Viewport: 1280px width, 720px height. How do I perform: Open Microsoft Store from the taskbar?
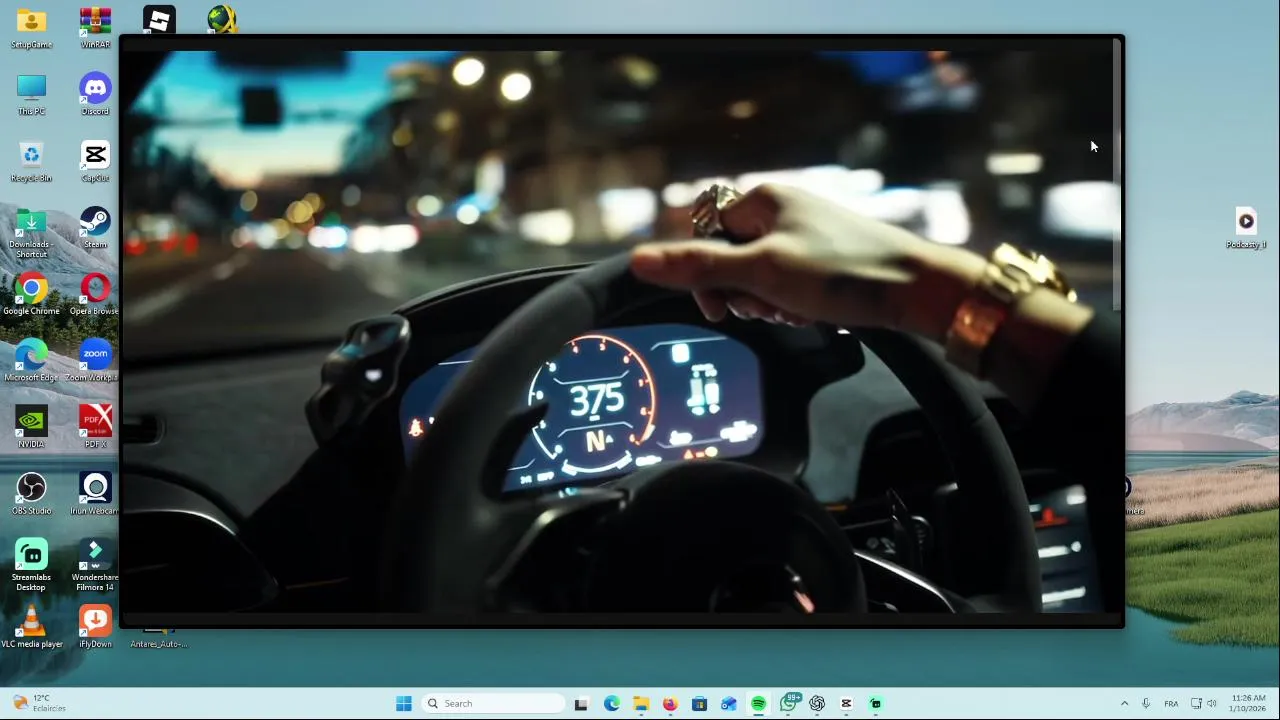(x=699, y=704)
